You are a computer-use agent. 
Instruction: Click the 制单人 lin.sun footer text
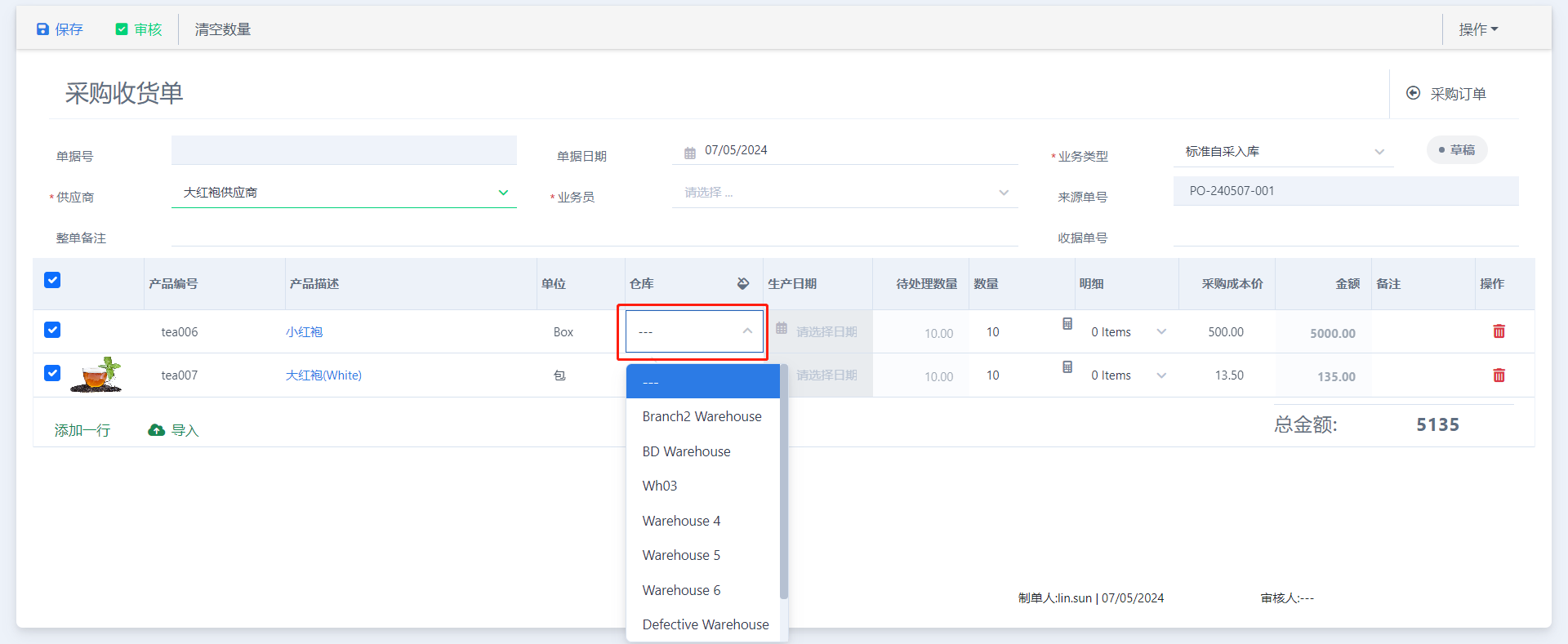point(1090,598)
